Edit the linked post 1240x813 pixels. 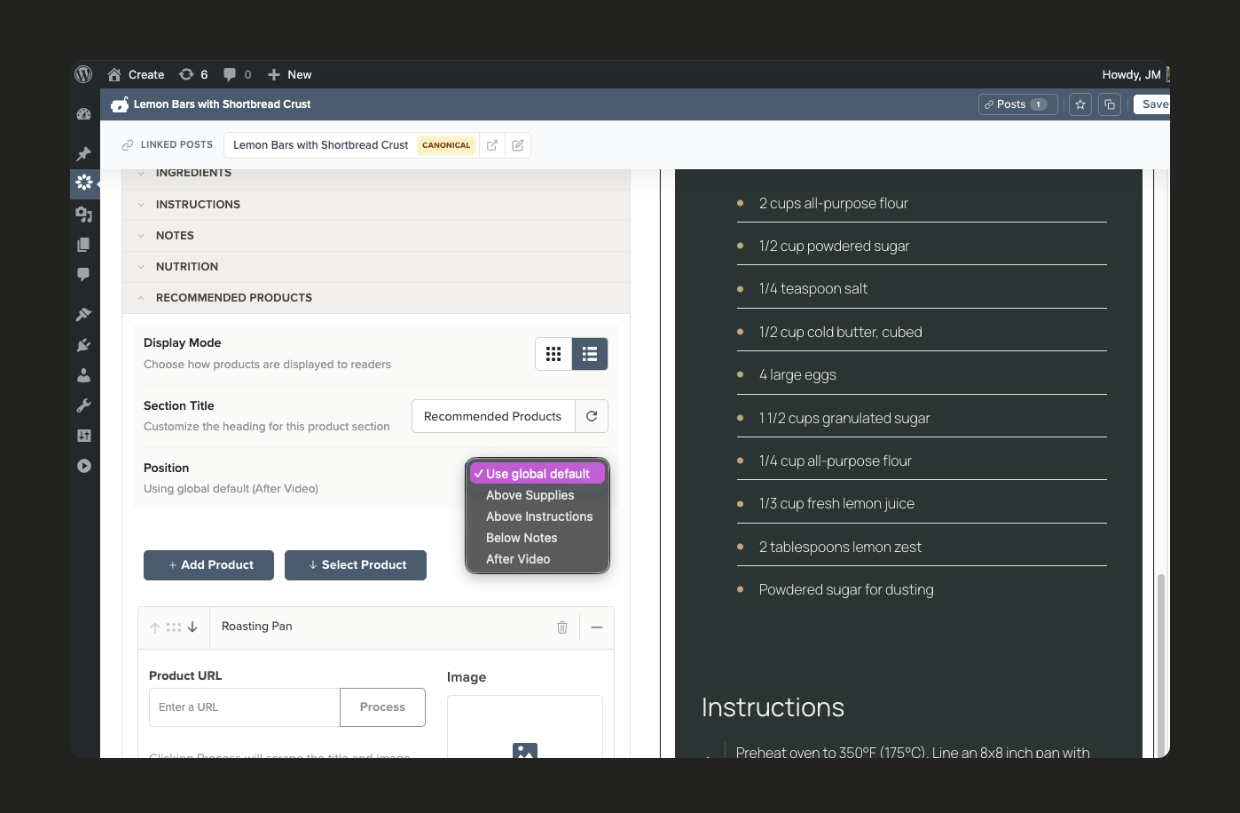point(517,145)
